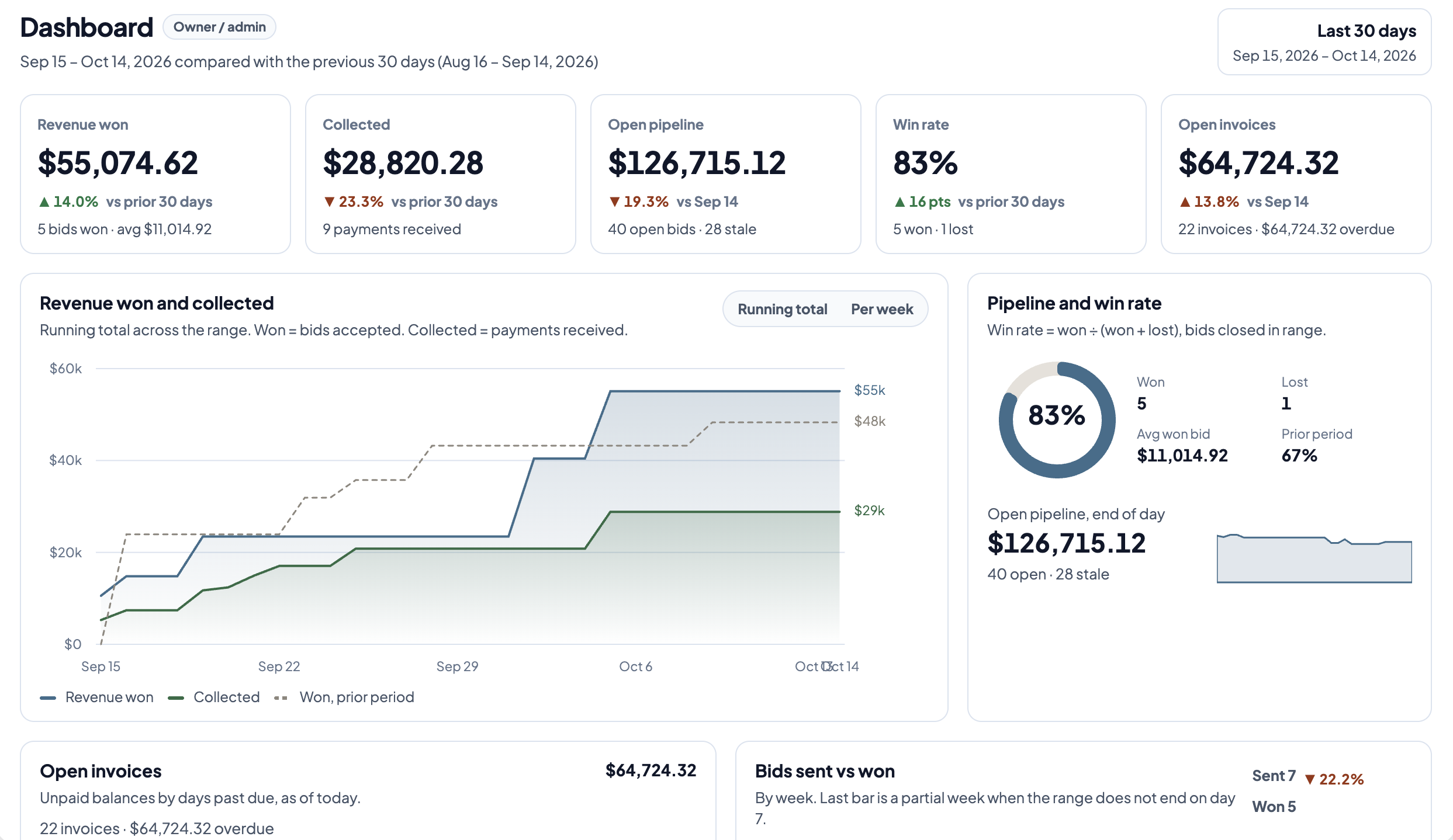This screenshot has width=1453, height=840.
Task: Click the Avg won bid $11,014.92 value
Action: click(x=1182, y=456)
